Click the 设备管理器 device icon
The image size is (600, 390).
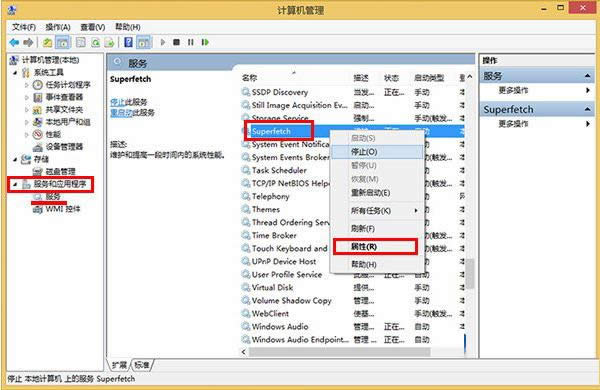(x=38, y=147)
